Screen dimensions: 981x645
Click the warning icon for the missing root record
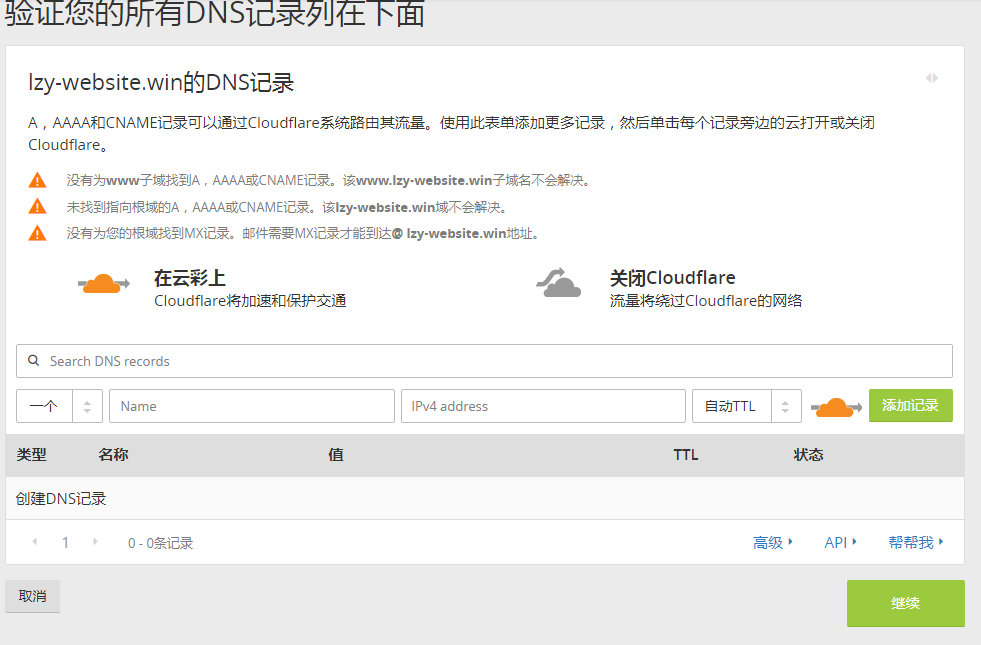pyautogui.click(x=37, y=207)
